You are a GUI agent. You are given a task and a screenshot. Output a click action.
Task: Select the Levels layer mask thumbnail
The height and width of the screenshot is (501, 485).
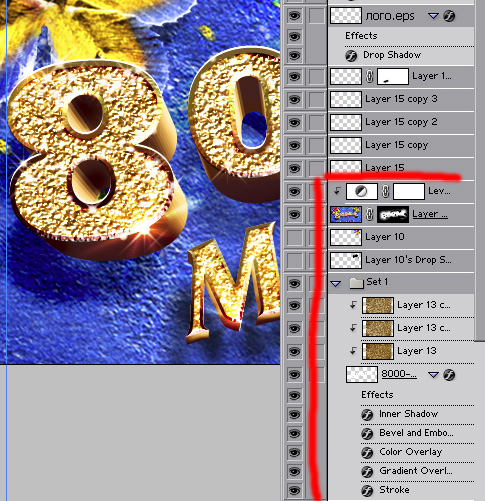click(x=409, y=191)
